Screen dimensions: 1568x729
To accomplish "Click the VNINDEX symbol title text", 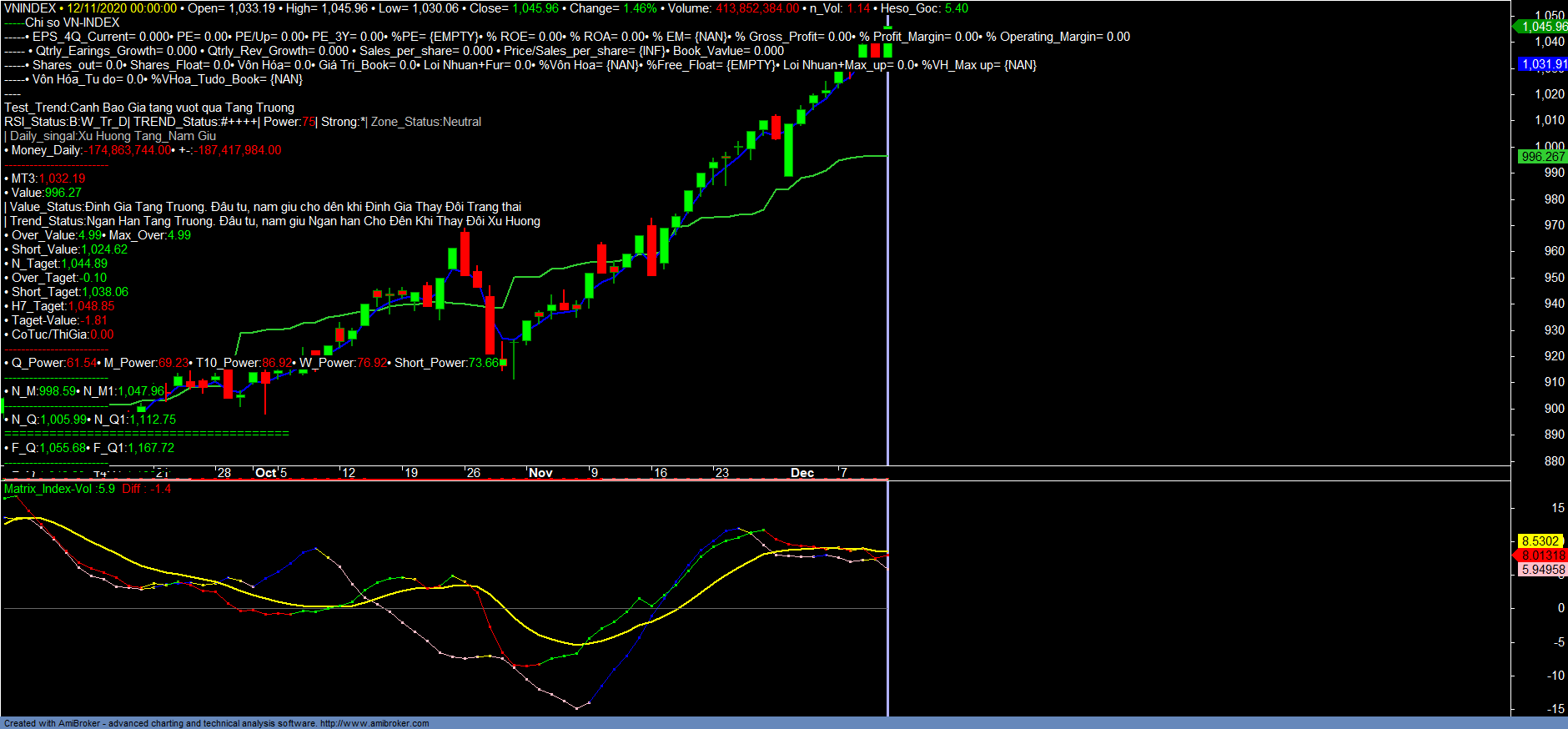I will [30, 8].
